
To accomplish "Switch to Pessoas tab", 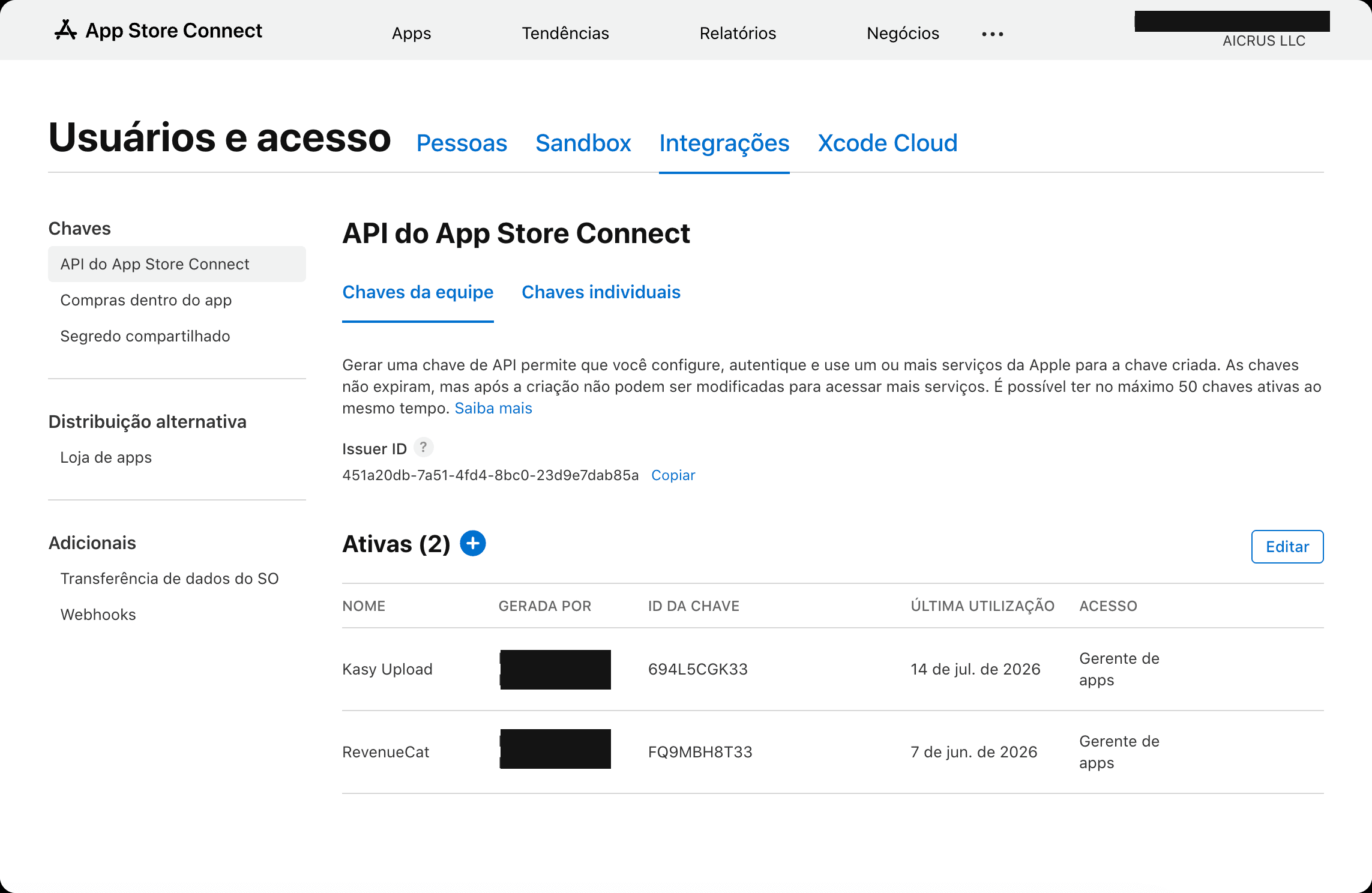I will (462, 143).
